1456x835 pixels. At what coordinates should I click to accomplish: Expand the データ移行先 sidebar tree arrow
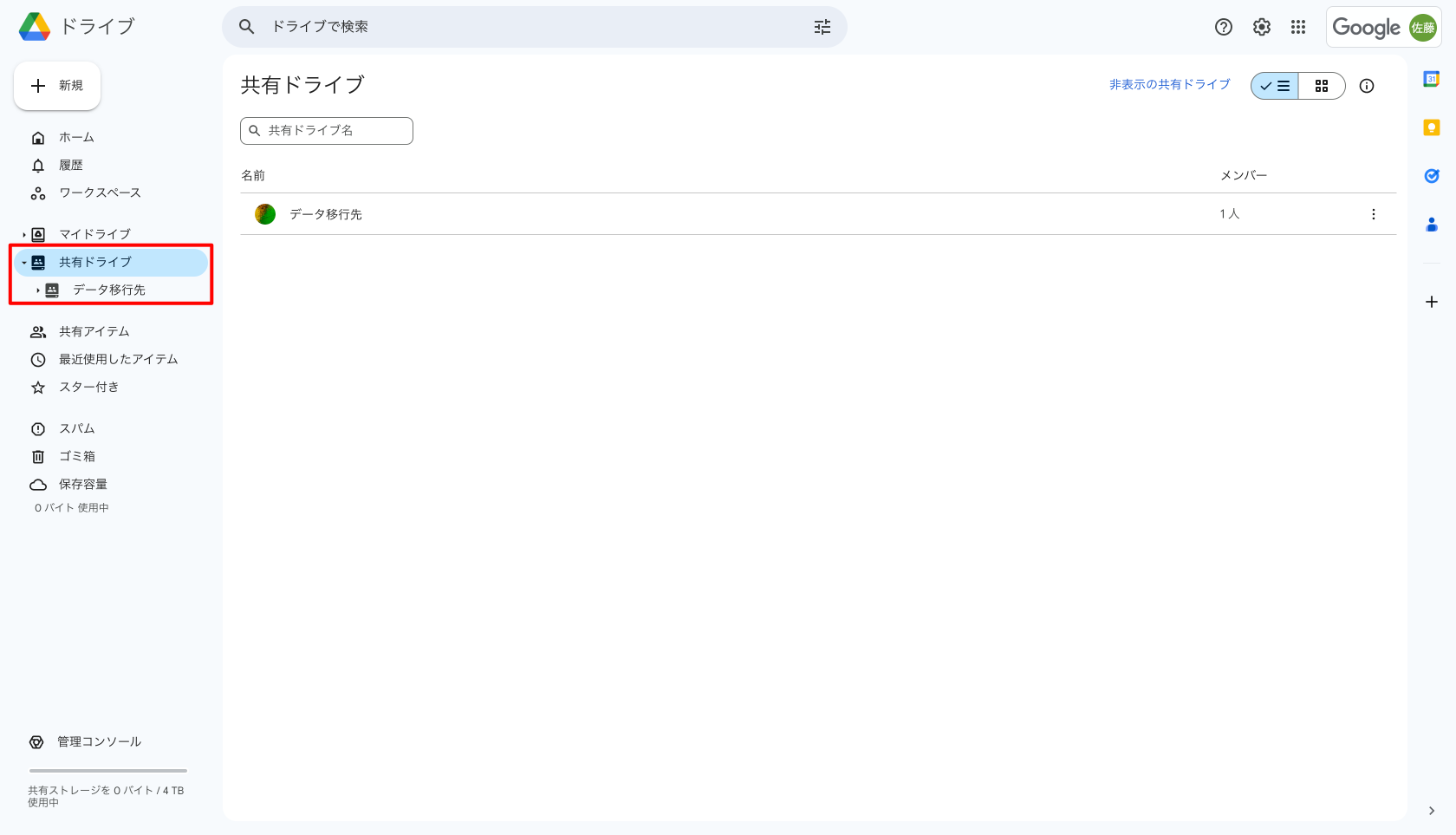coord(38,290)
